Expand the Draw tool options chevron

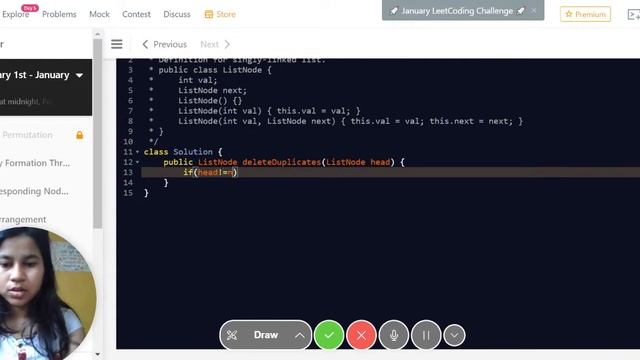[300, 336]
